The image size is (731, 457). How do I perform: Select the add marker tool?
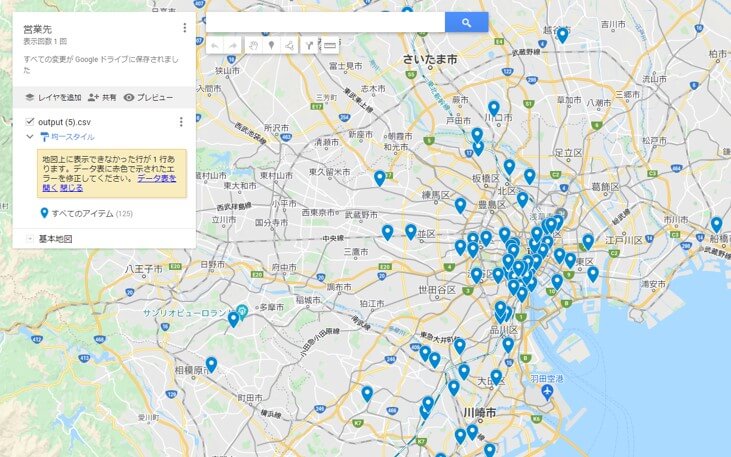coord(271,46)
